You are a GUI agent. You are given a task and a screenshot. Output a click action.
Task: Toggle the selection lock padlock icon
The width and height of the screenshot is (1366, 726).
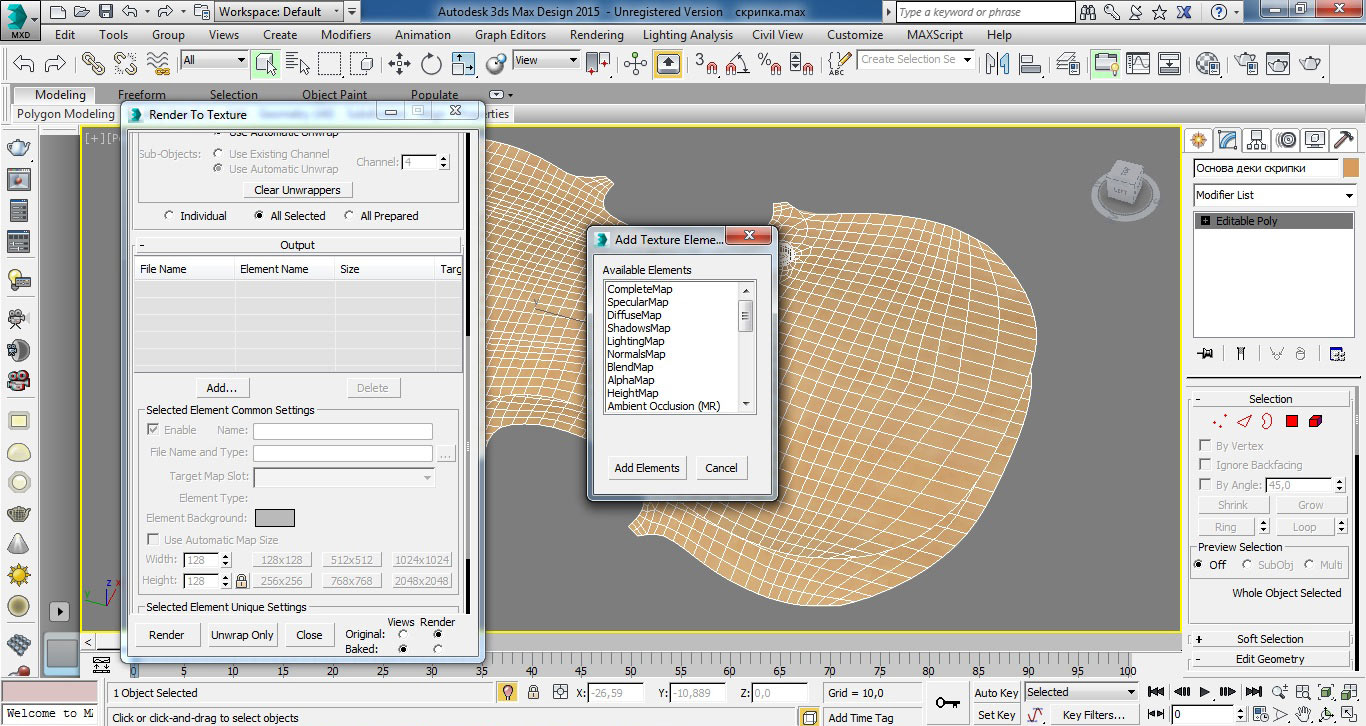pos(534,692)
